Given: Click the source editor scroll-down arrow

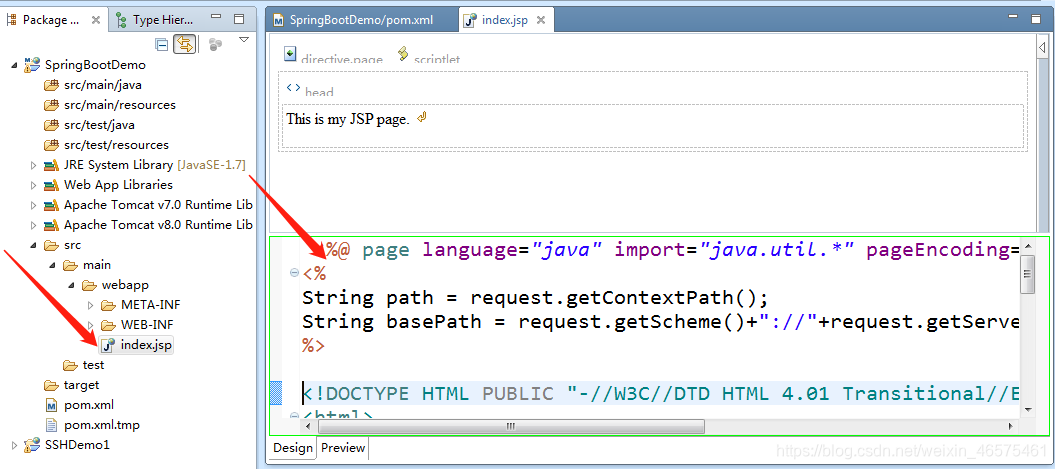Looking at the screenshot, I should [x=1027, y=409].
